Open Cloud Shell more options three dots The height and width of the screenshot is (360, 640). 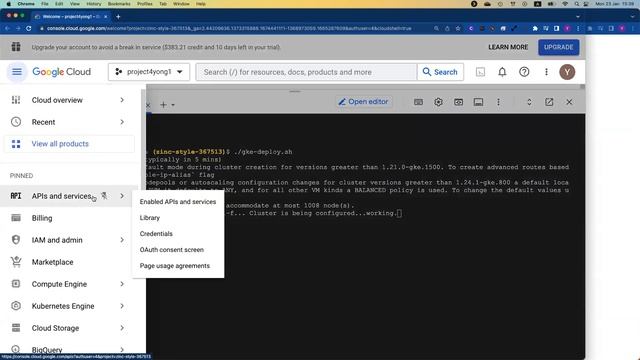coord(498,102)
